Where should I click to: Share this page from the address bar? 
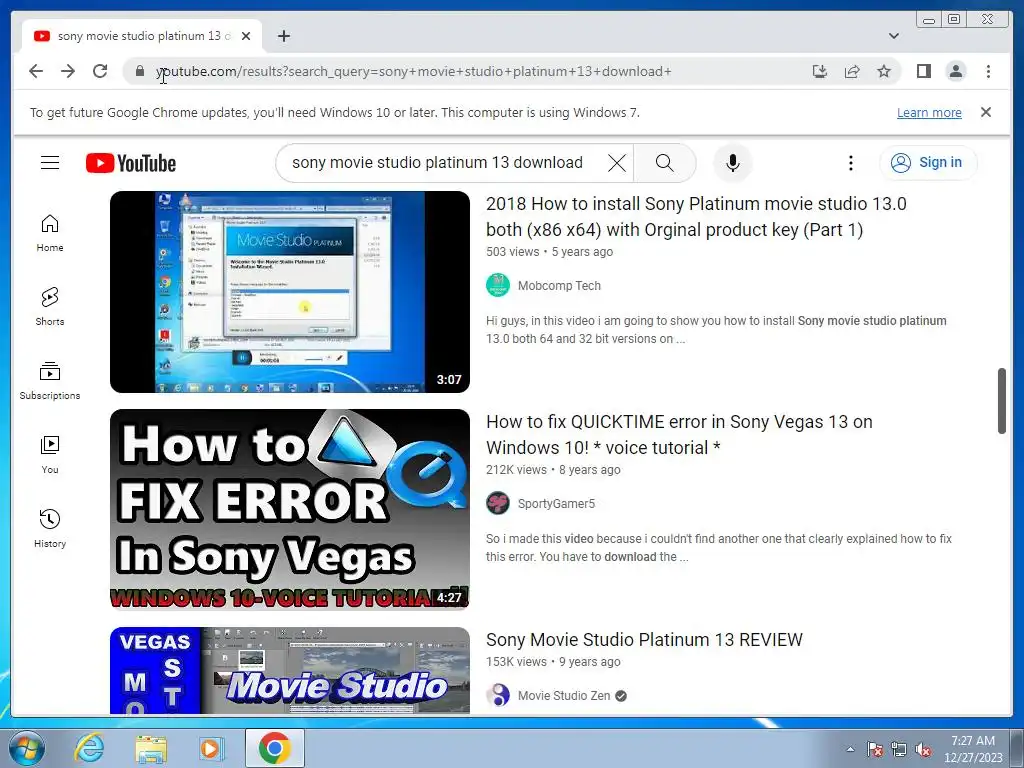coord(852,71)
